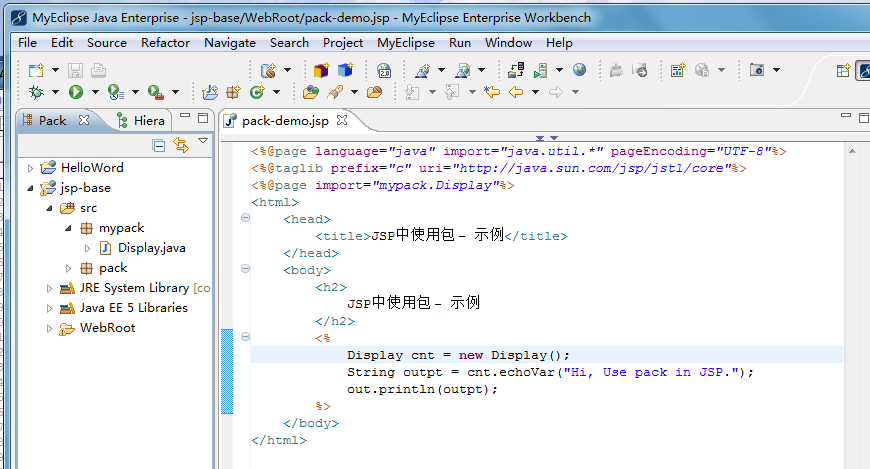Viewport: 870px width, 469px height.
Task: Maximize the Package Explorer panel
Action: tap(203, 118)
